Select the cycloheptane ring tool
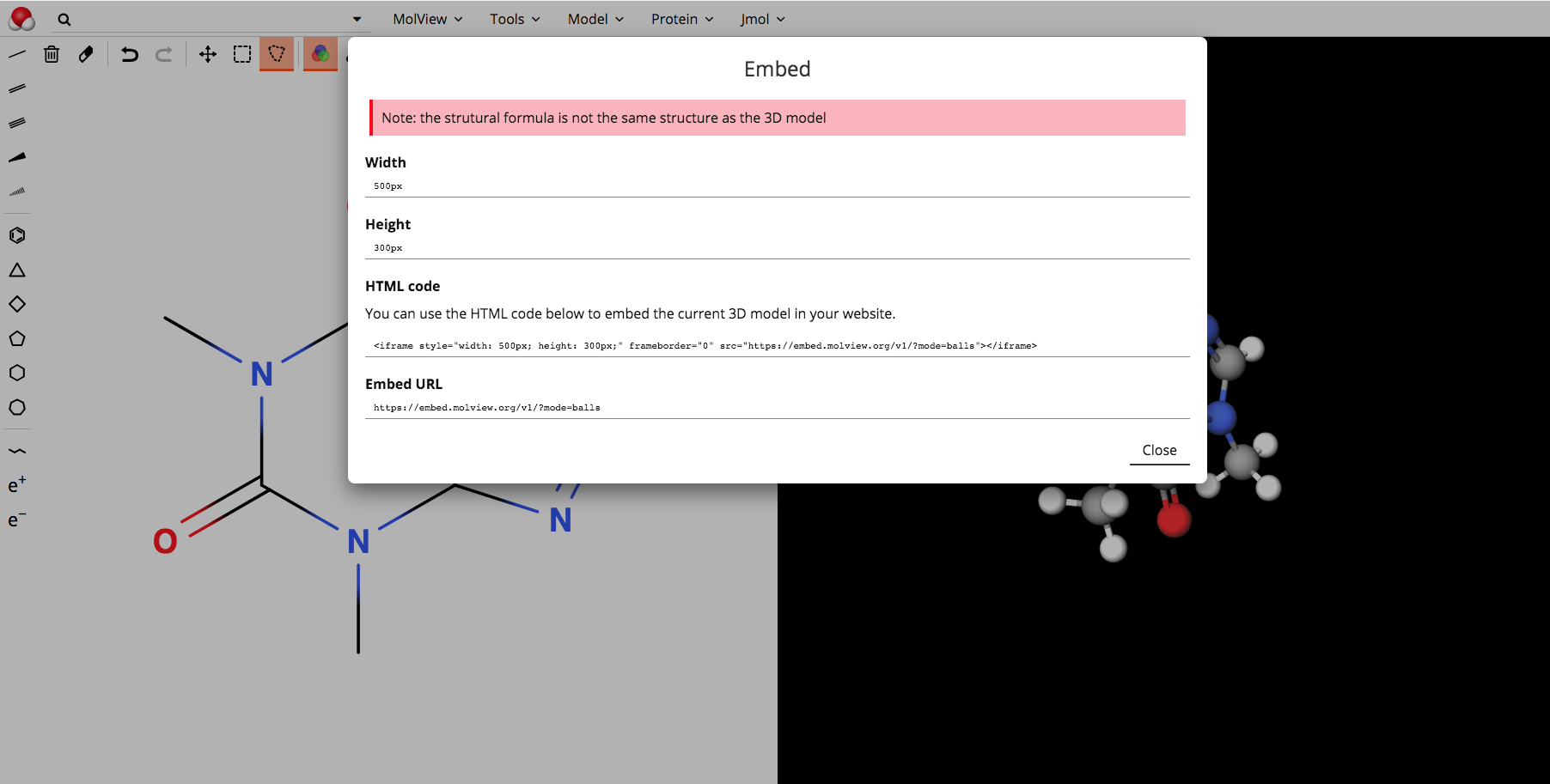This screenshot has width=1550, height=784. [17, 407]
